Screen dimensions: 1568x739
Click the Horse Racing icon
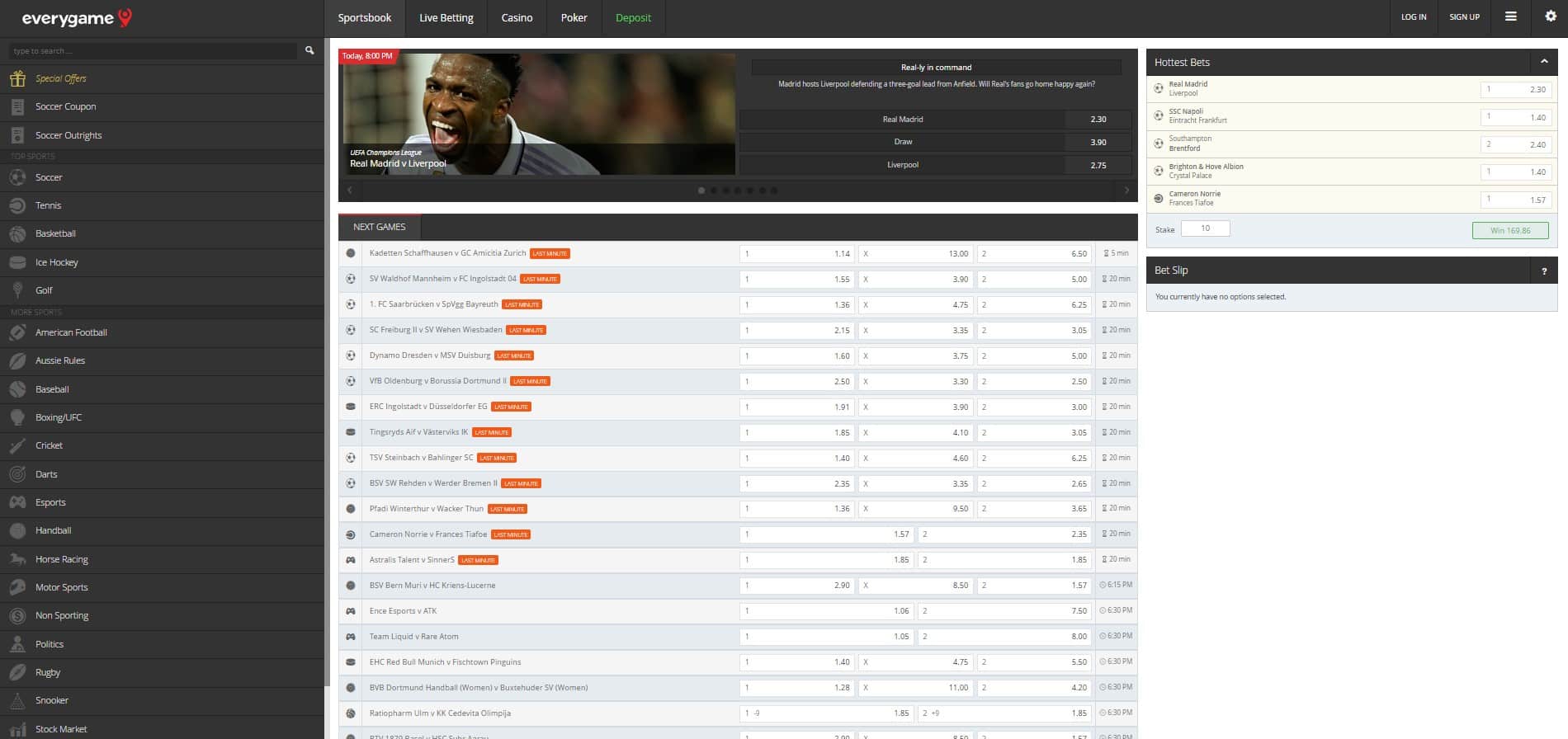point(17,559)
